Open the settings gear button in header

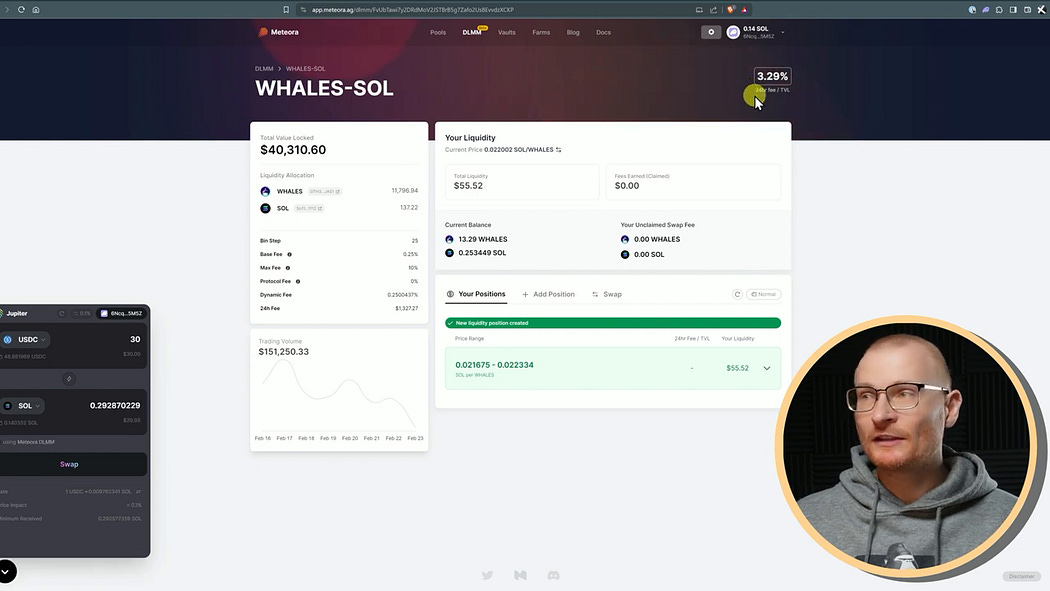[x=711, y=32]
